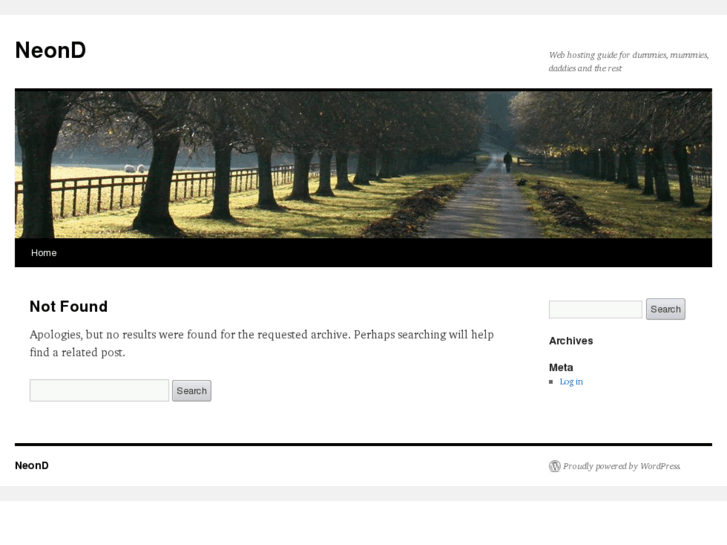Screen dimensions: 727x545
Task: Select the Not Found heading text
Action: [x=69, y=307]
